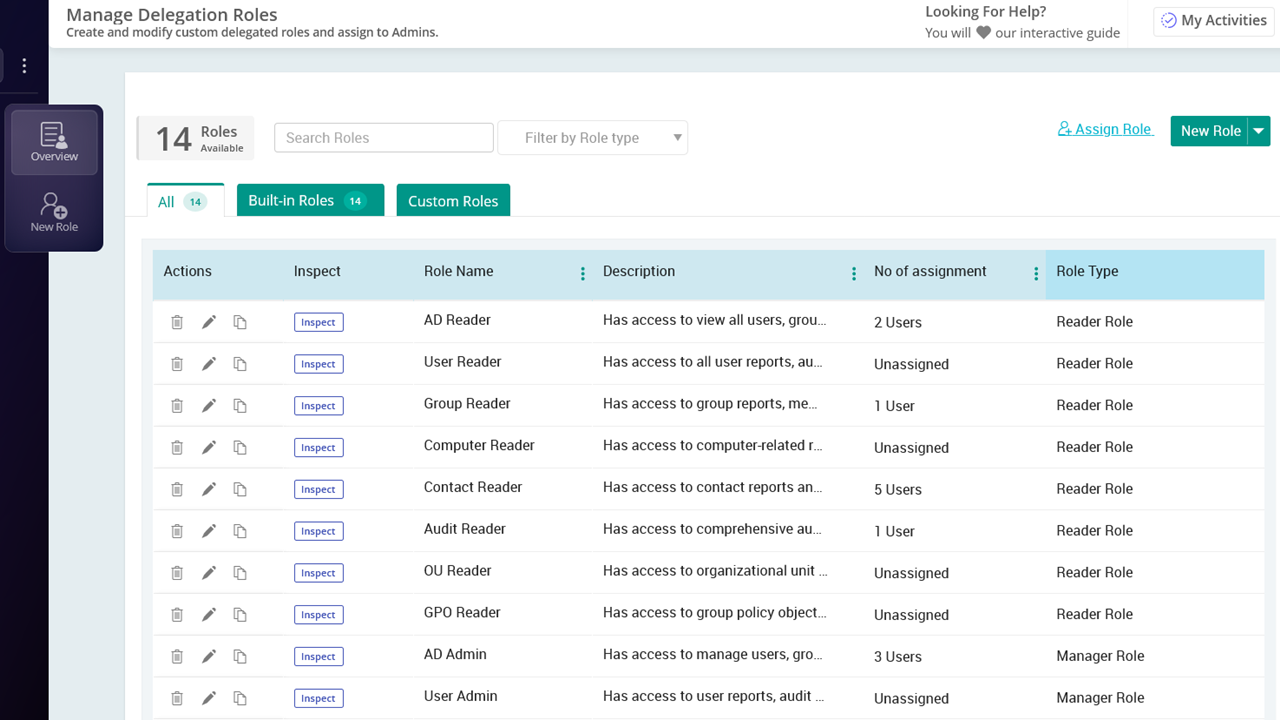Open the No of assignment column menu
Viewport: 1280px width, 720px height.
1036,272
